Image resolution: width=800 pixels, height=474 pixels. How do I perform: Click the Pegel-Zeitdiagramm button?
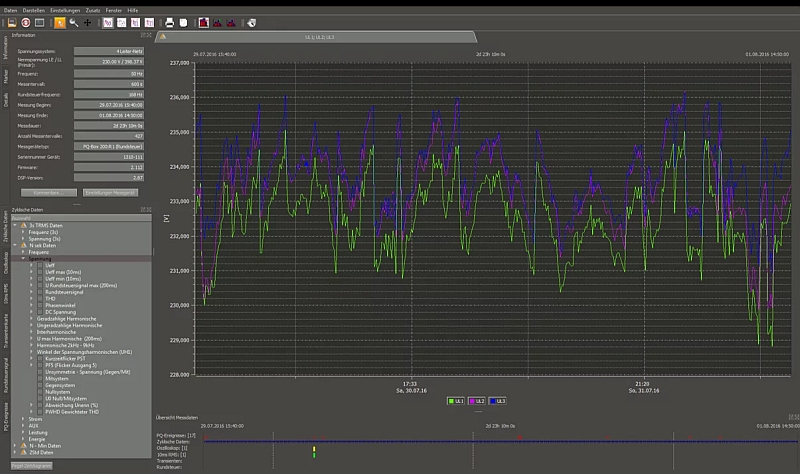point(32,466)
